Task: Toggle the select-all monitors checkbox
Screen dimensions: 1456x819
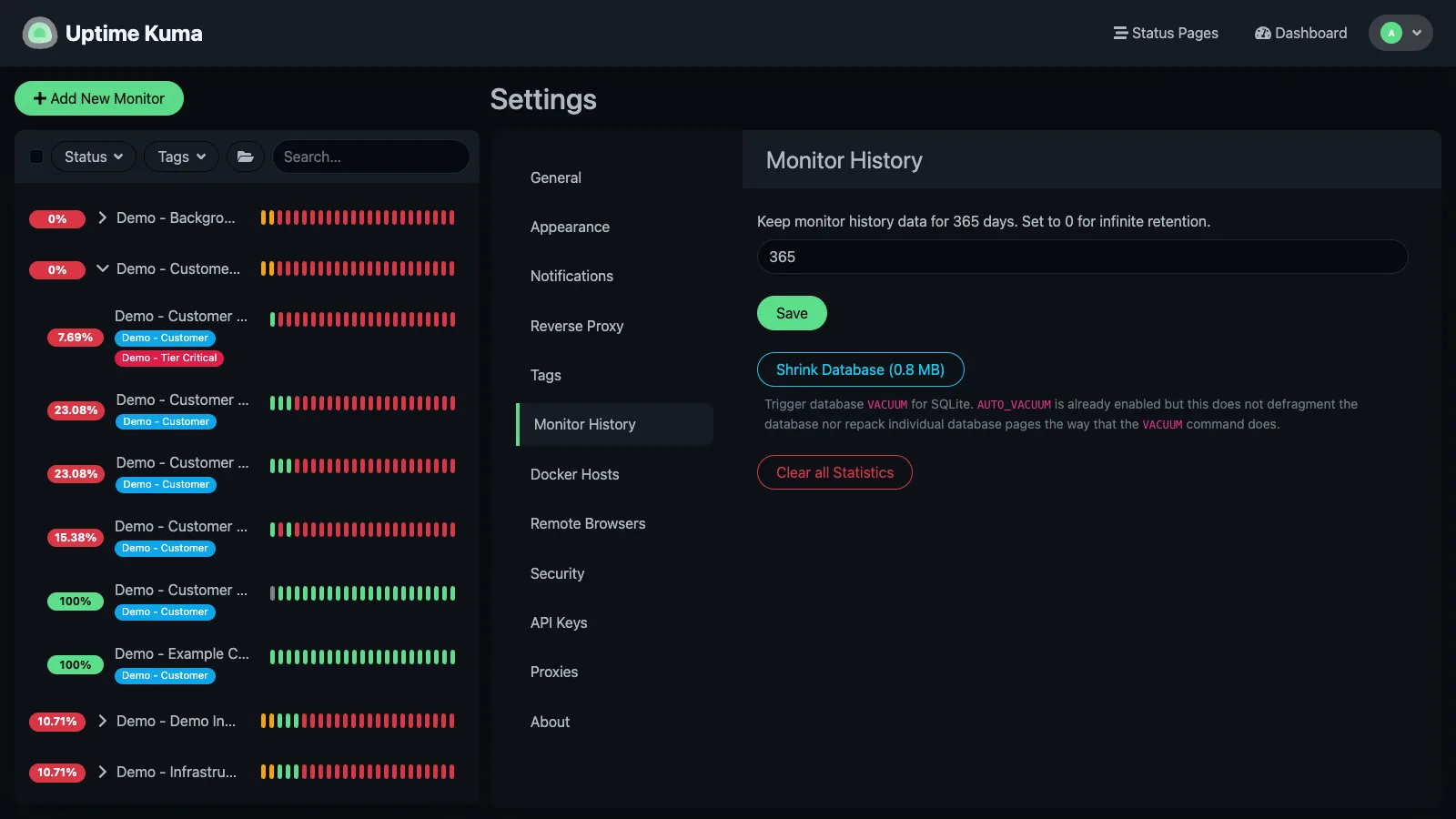Action: 36,157
